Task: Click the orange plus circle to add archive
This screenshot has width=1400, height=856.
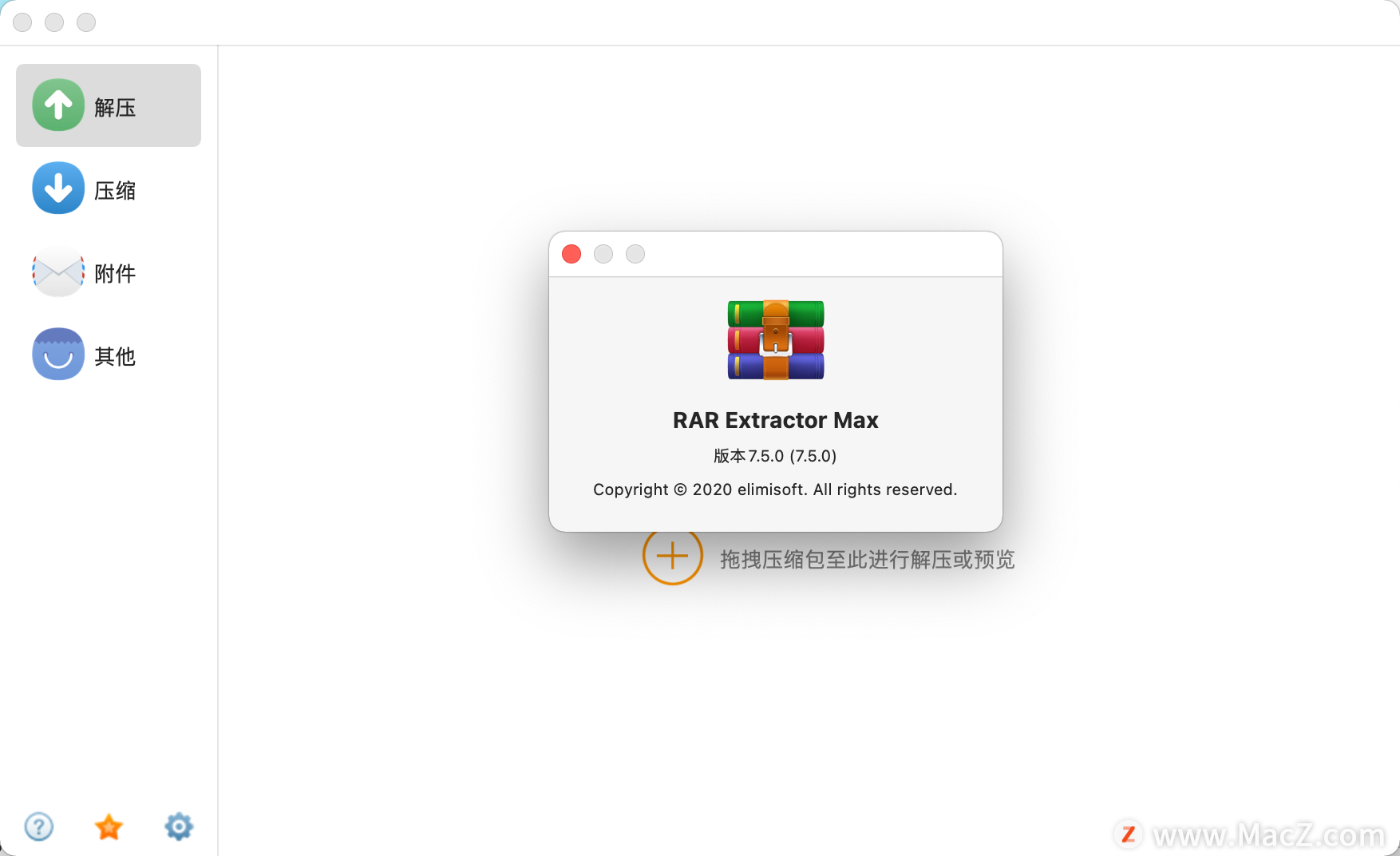Action: pyautogui.click(x=672, y=555)
